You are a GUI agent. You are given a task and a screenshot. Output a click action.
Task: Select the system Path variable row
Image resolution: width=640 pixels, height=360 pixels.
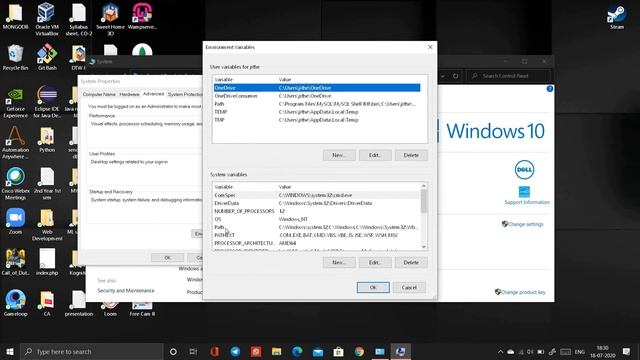317,227
